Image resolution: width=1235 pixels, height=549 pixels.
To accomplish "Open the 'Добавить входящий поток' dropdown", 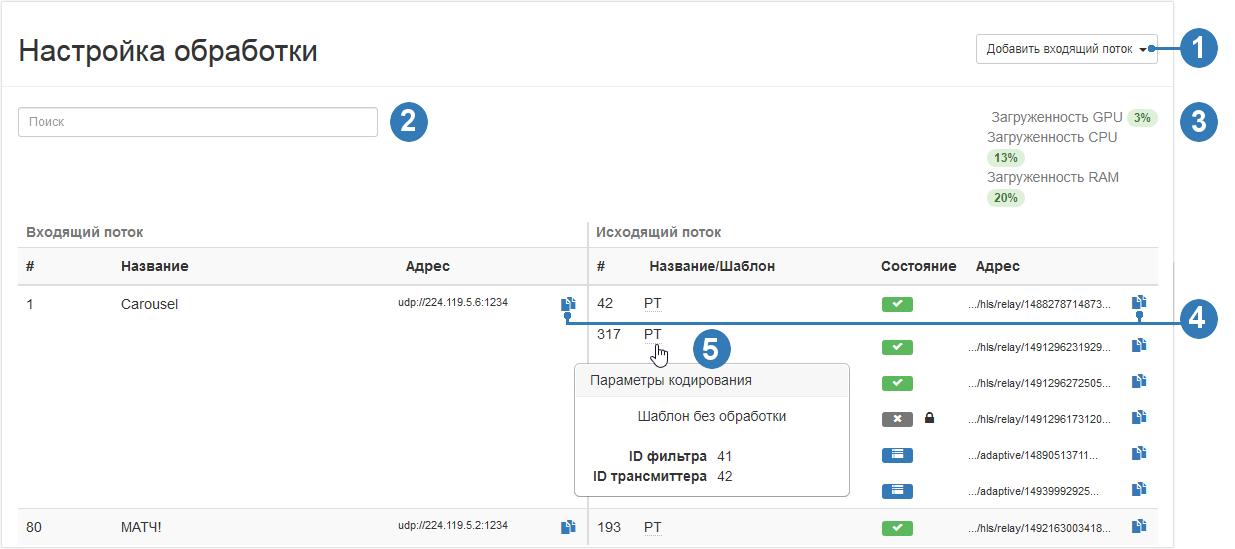I will pyautogui.click(x=1066, y=49).
